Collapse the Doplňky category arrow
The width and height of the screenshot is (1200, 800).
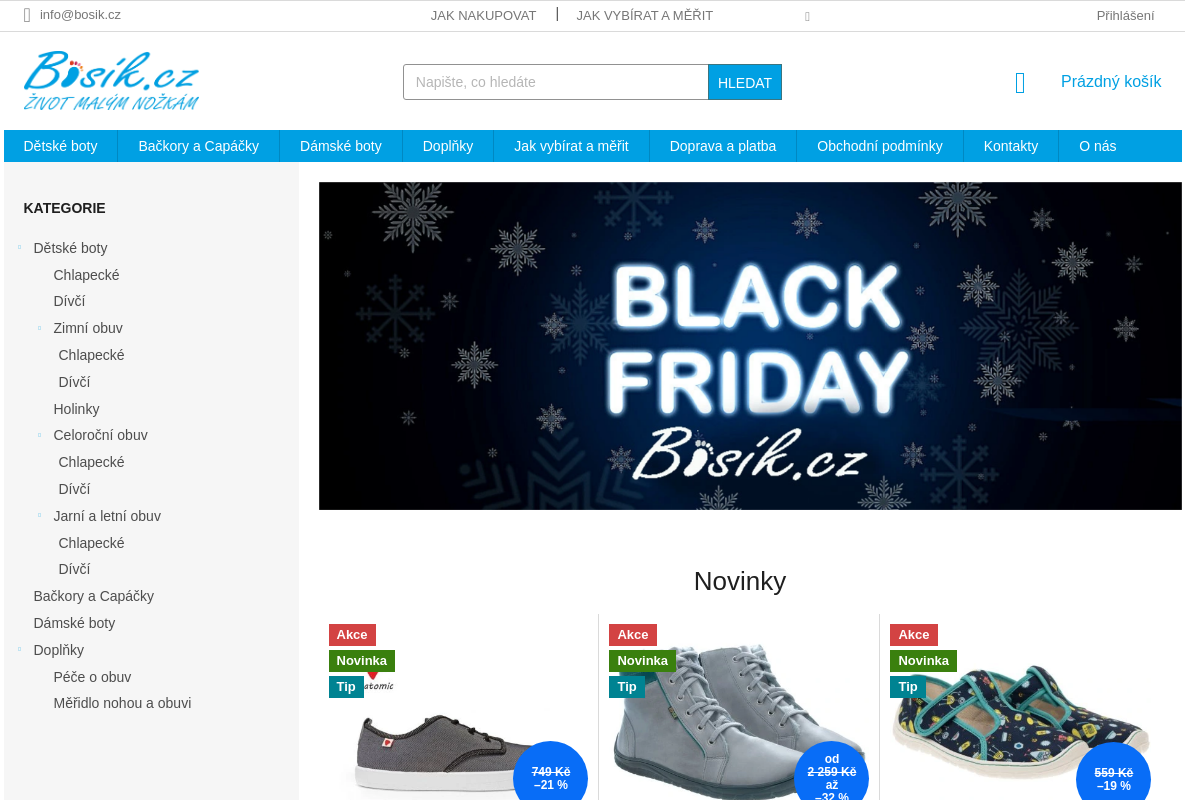click(19, 650)
